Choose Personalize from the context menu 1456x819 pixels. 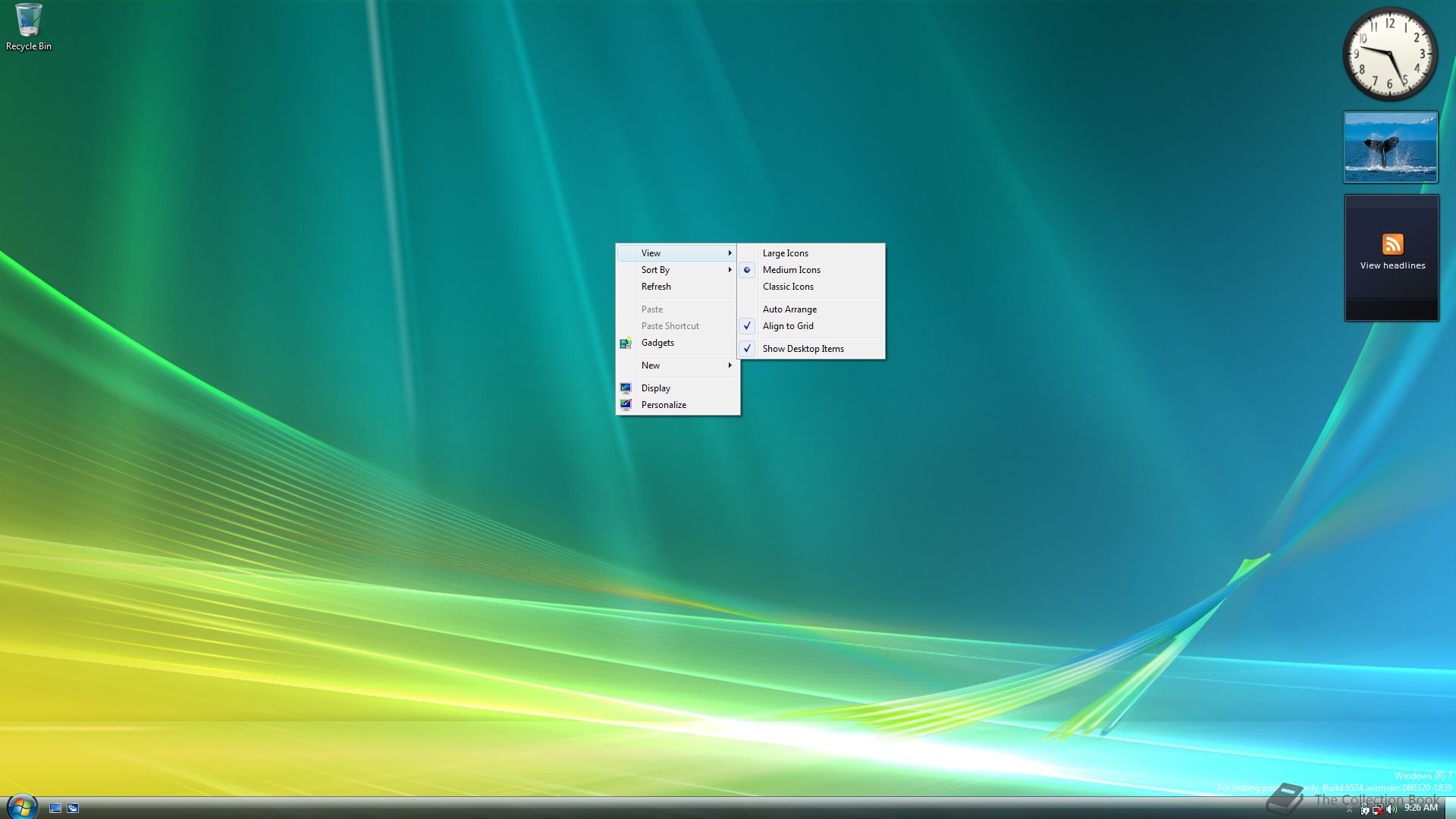pos(678,405)
